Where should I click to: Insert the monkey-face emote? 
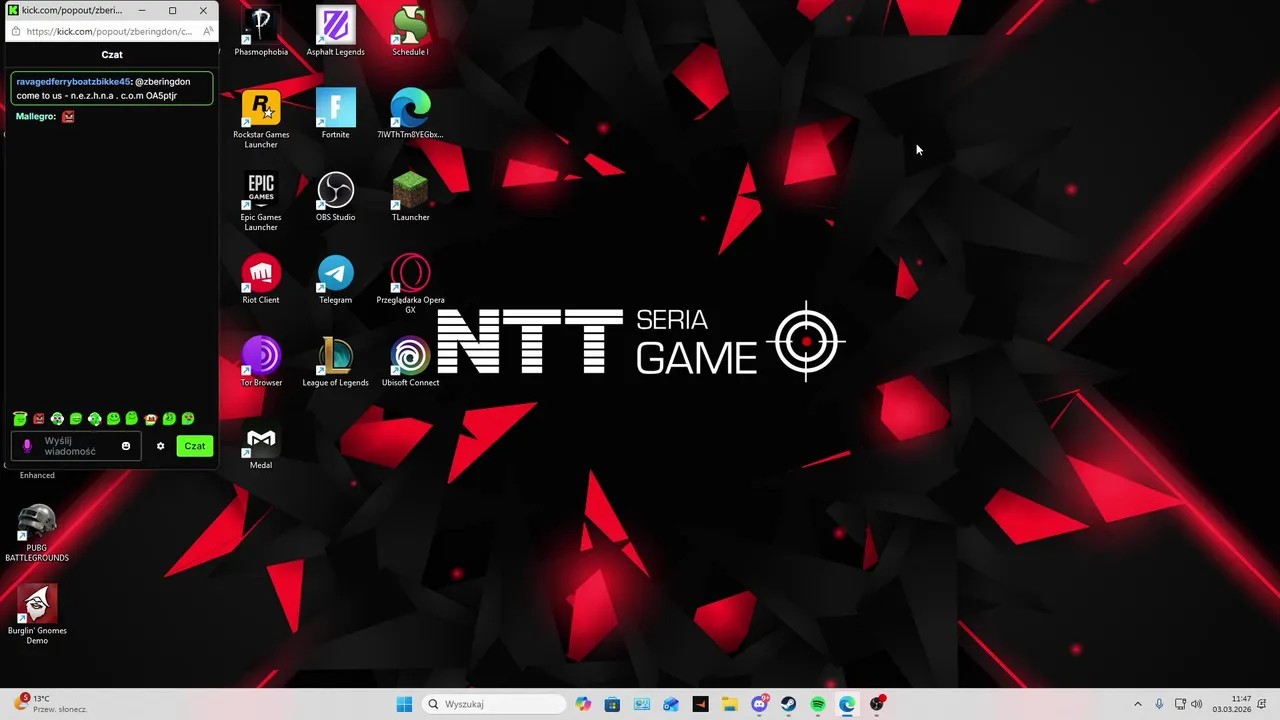[x=151, y=419]
